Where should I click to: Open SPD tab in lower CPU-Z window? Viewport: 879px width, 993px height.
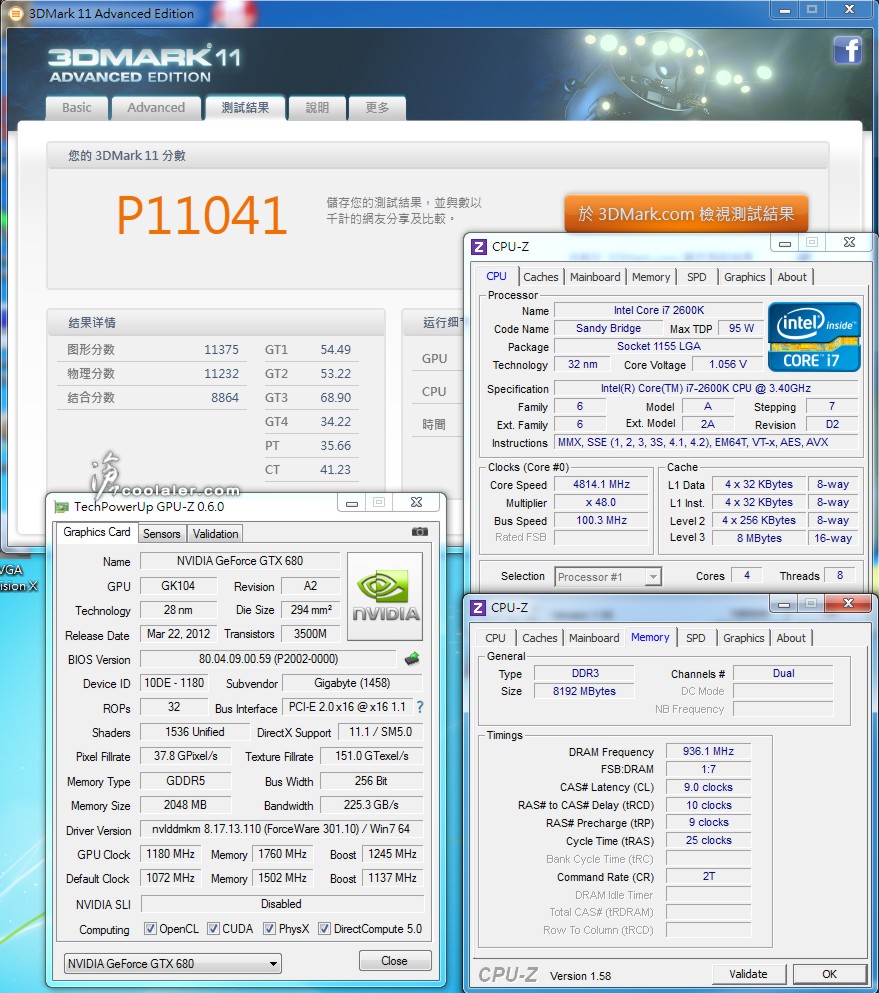pyautogui.click(x=695, y=638)
